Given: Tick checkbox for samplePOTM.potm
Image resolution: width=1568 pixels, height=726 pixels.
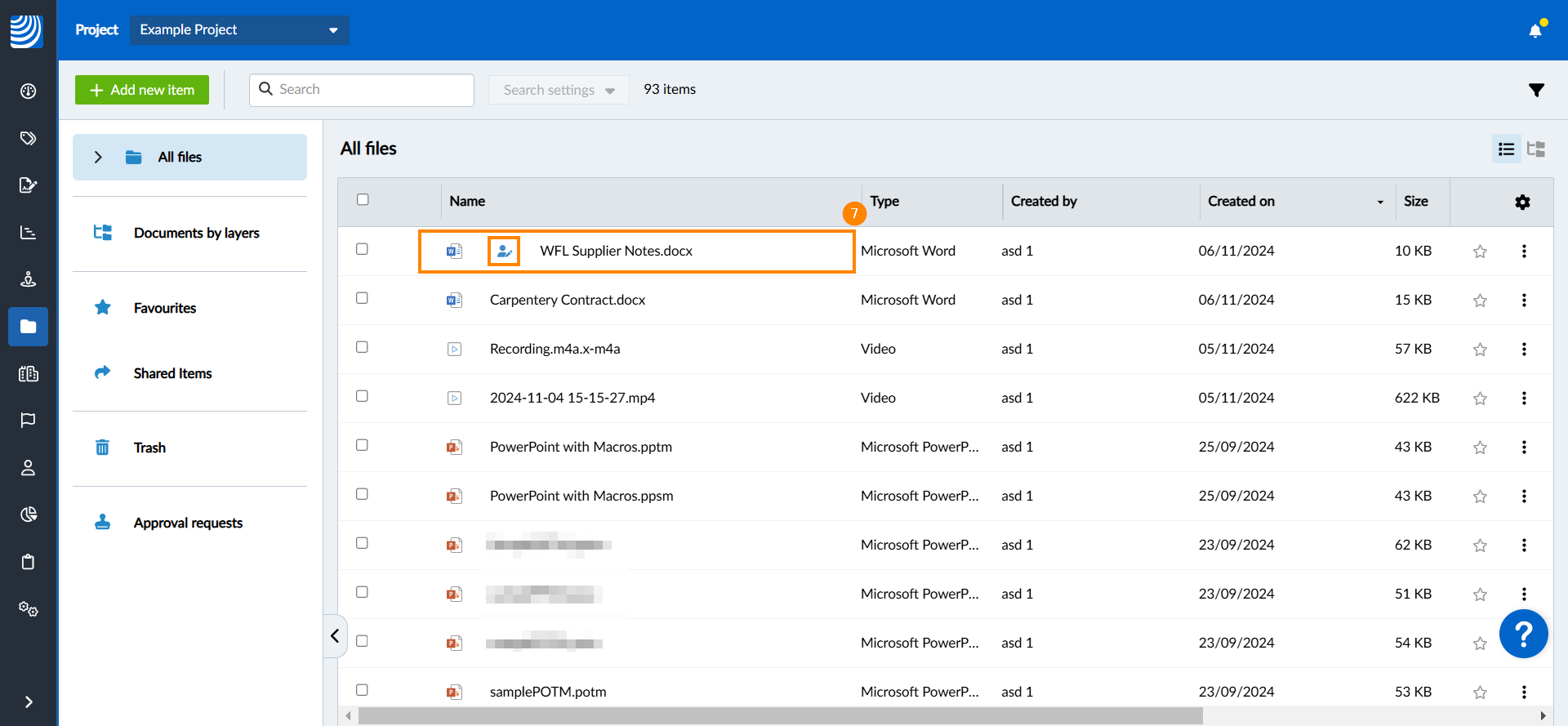Looking at the screenshot, I should (x=362, y=690).
